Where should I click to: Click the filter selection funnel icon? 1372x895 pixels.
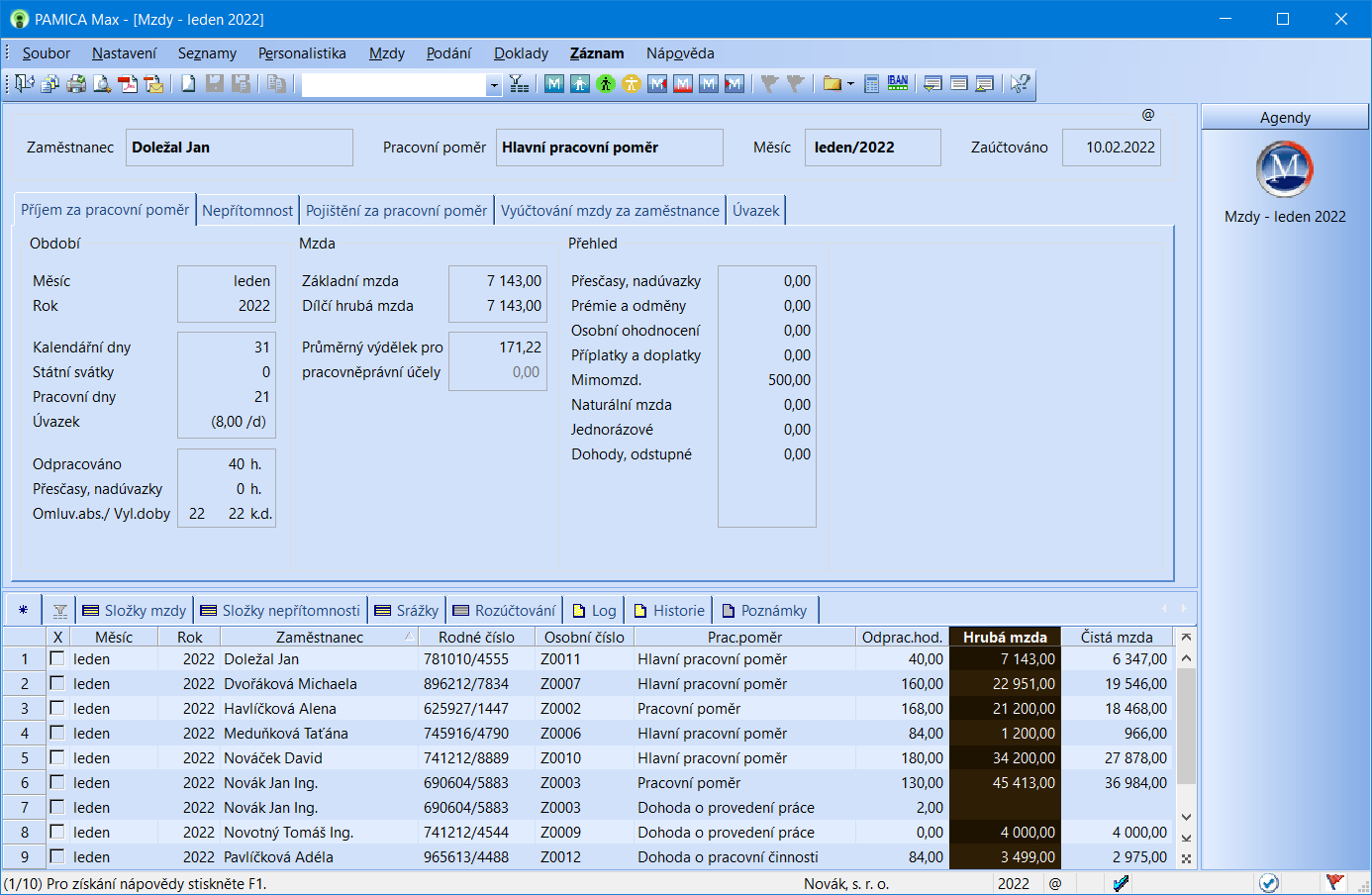[519, 84]
